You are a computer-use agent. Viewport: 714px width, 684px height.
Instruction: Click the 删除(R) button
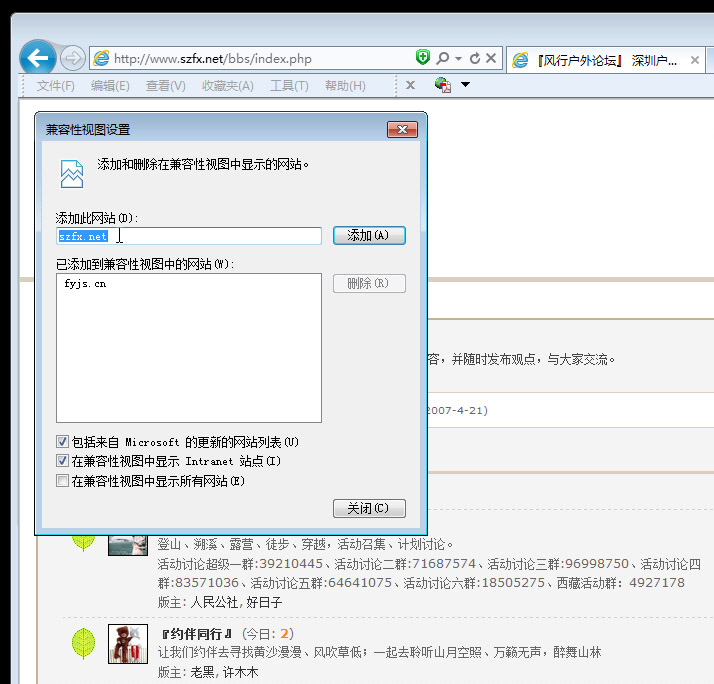tap(369, 283)
